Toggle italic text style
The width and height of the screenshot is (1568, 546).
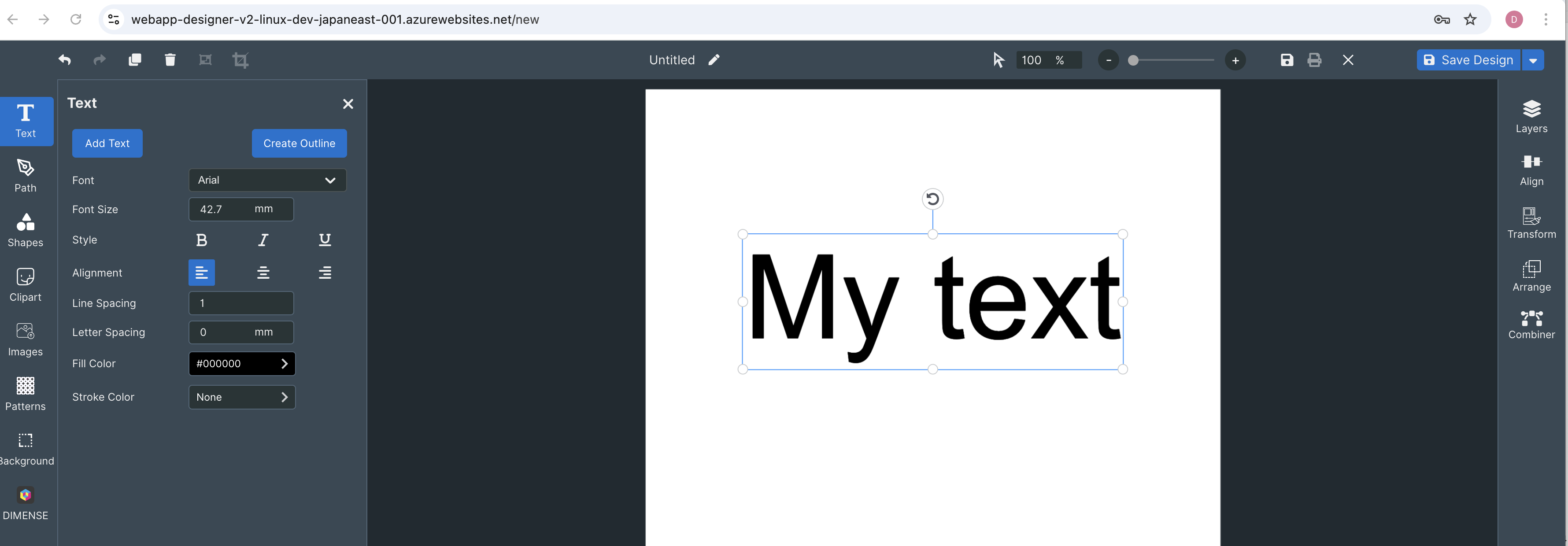263,240
